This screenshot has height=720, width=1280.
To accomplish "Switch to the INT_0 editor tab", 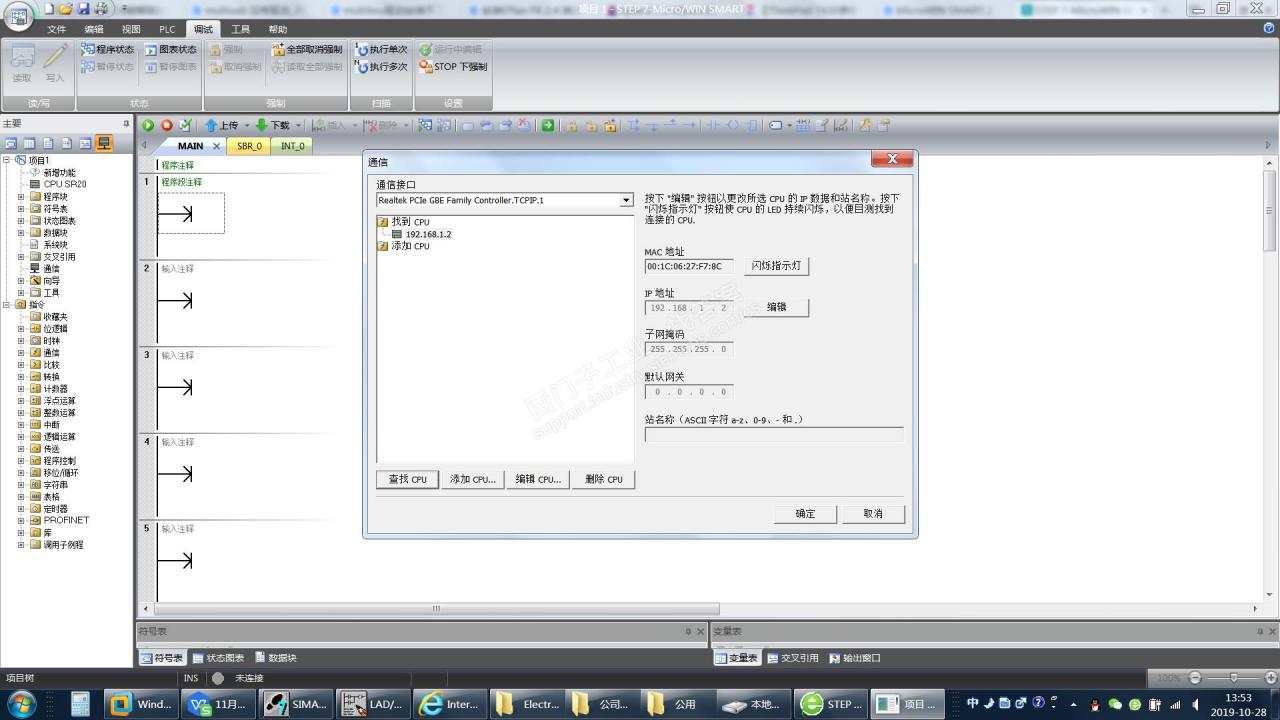I will pos(293,146).
